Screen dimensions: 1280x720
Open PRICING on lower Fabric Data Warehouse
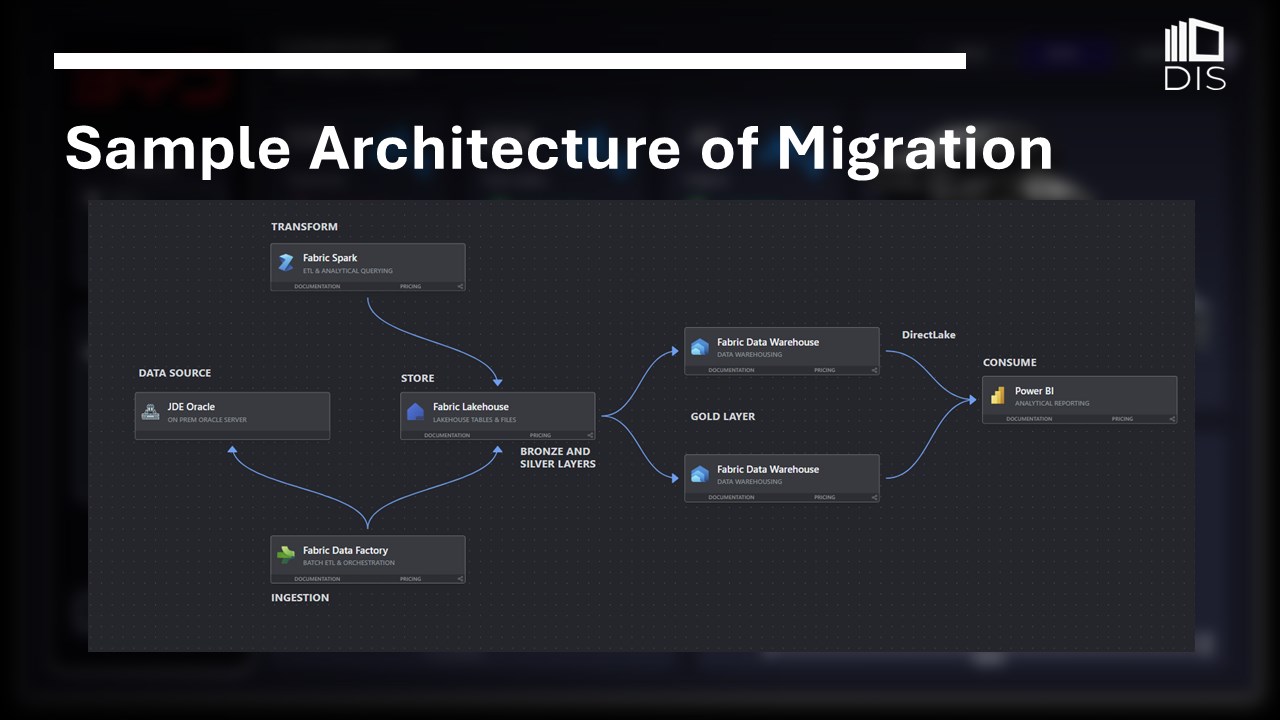click(x=824, y=497)
